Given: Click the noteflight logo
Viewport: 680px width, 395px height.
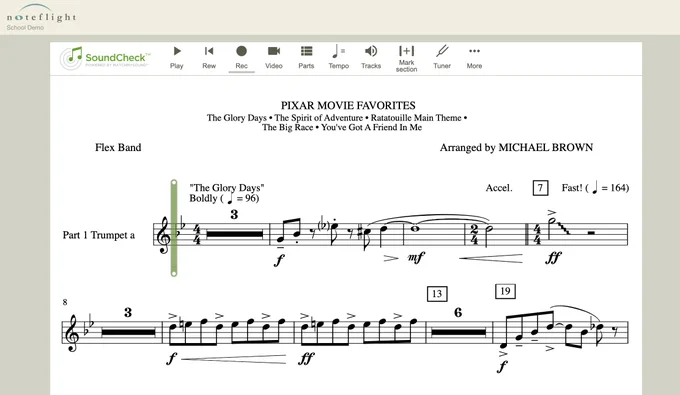Looking at the screenshot, I should coord(41,14).
